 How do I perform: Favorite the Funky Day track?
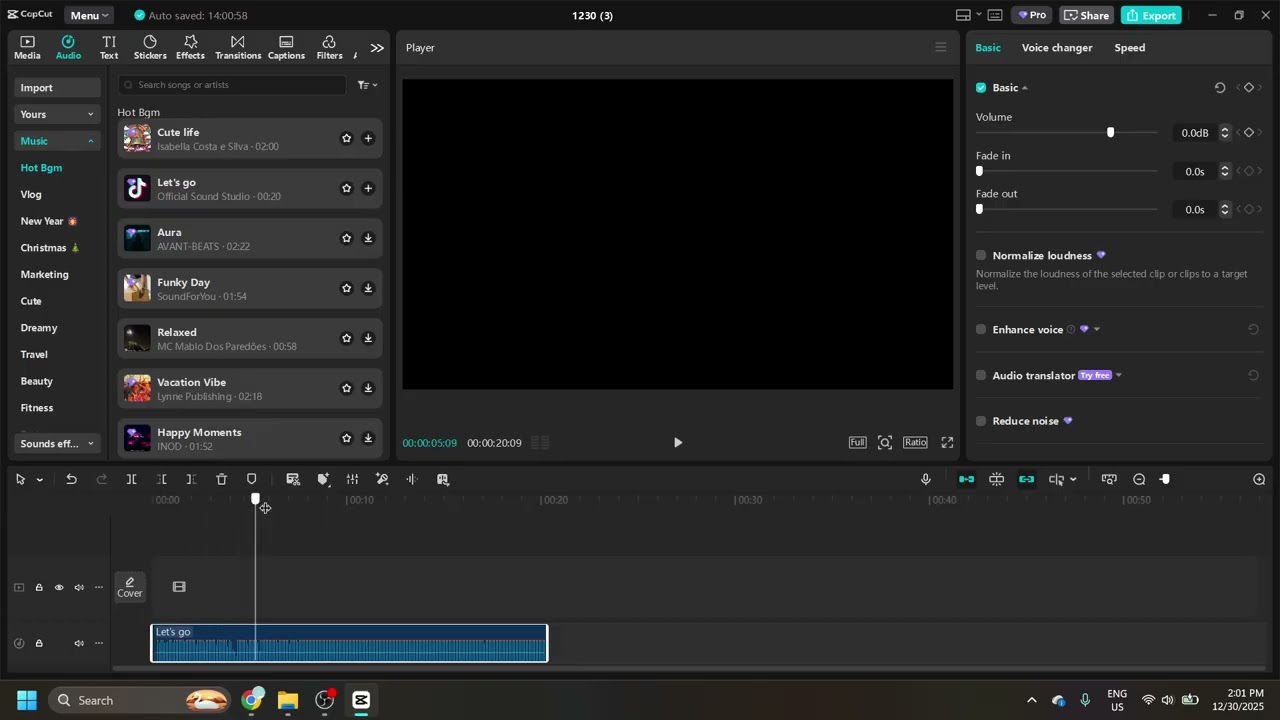[346, 288]
